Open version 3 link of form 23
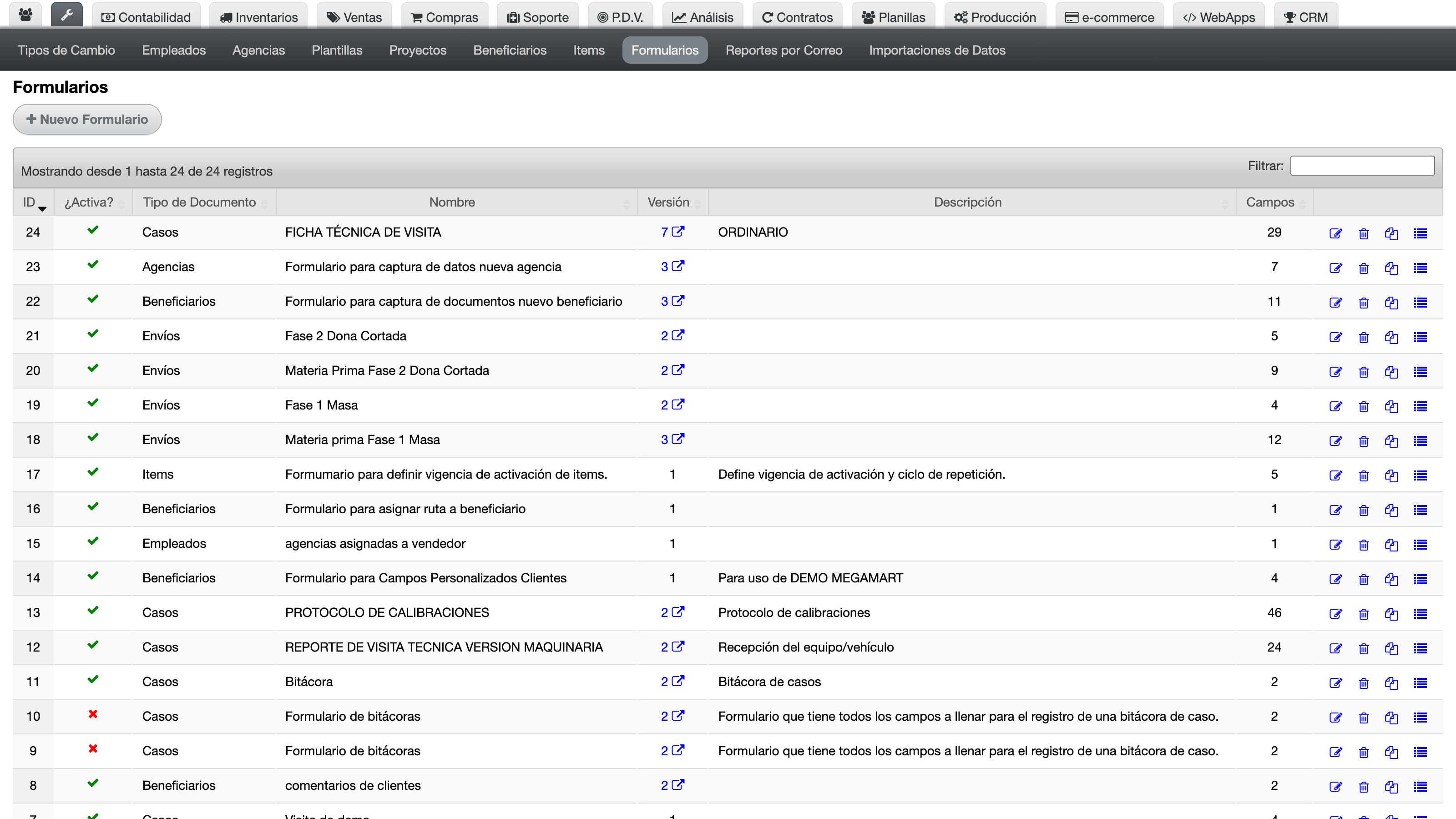Viewport: 1456px width, 819px height. coord(672,266)
